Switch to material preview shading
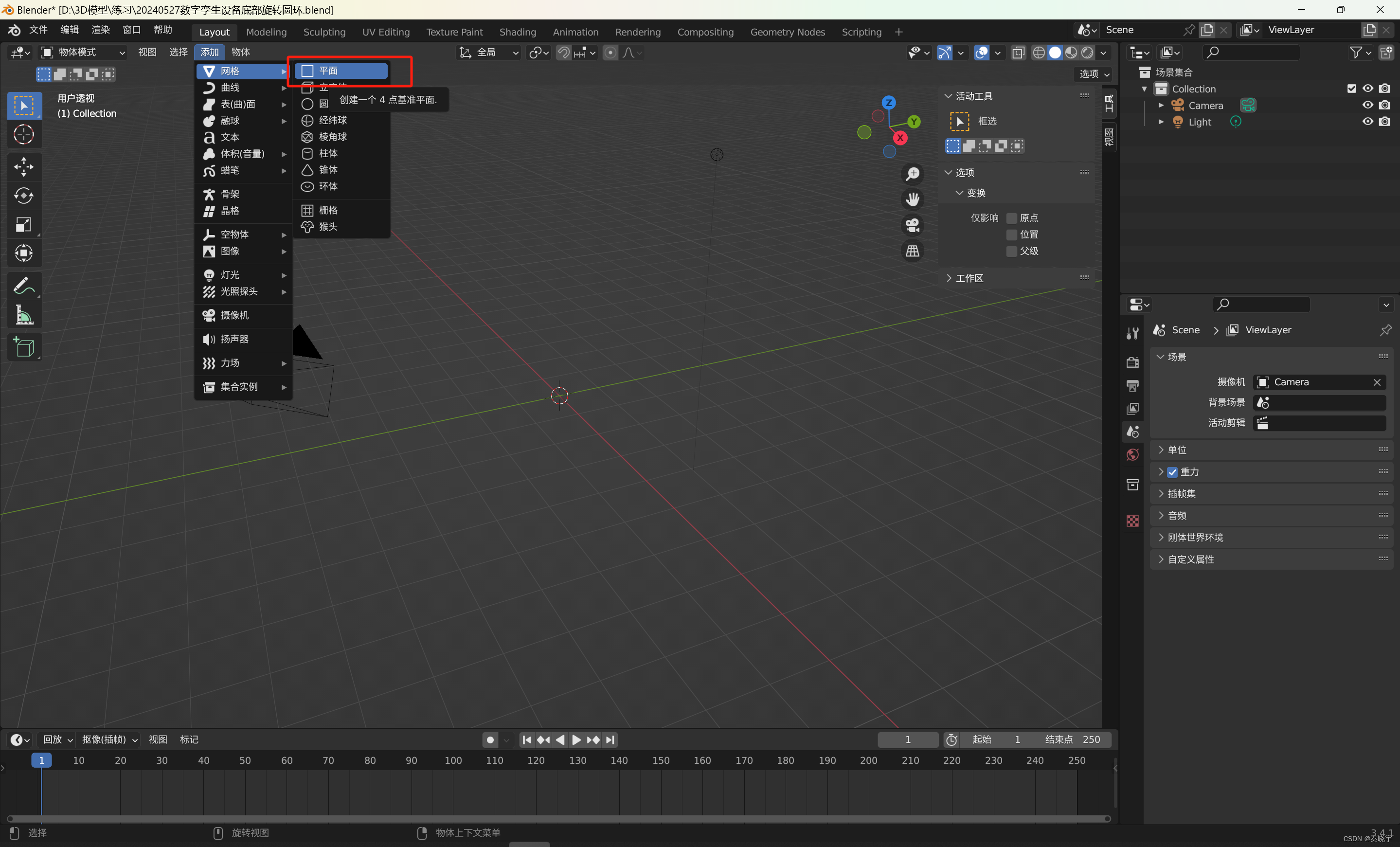This screenshot has height=847, width=1400. click(x=1071, y=52)
